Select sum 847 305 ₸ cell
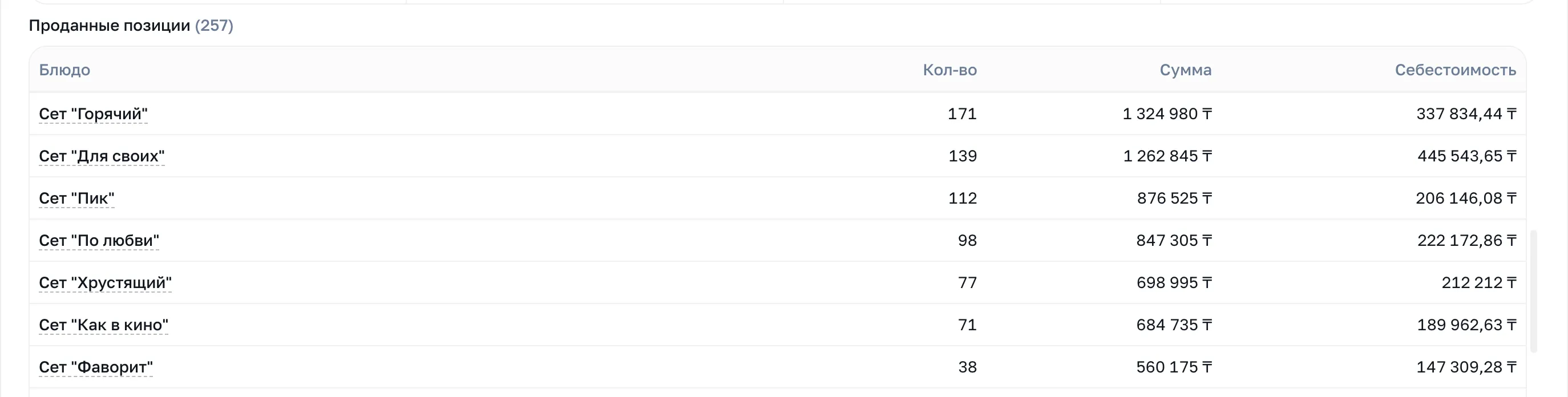The height and width of the screenshot is (397, 1568). (x=1174, y=241)
